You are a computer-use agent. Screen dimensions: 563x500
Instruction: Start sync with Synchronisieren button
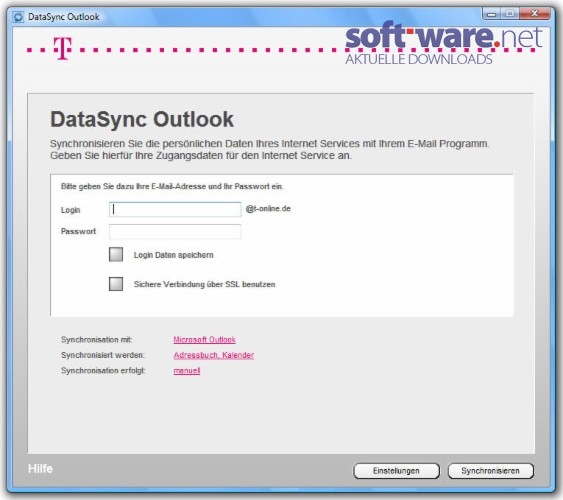tap(491, 471)
